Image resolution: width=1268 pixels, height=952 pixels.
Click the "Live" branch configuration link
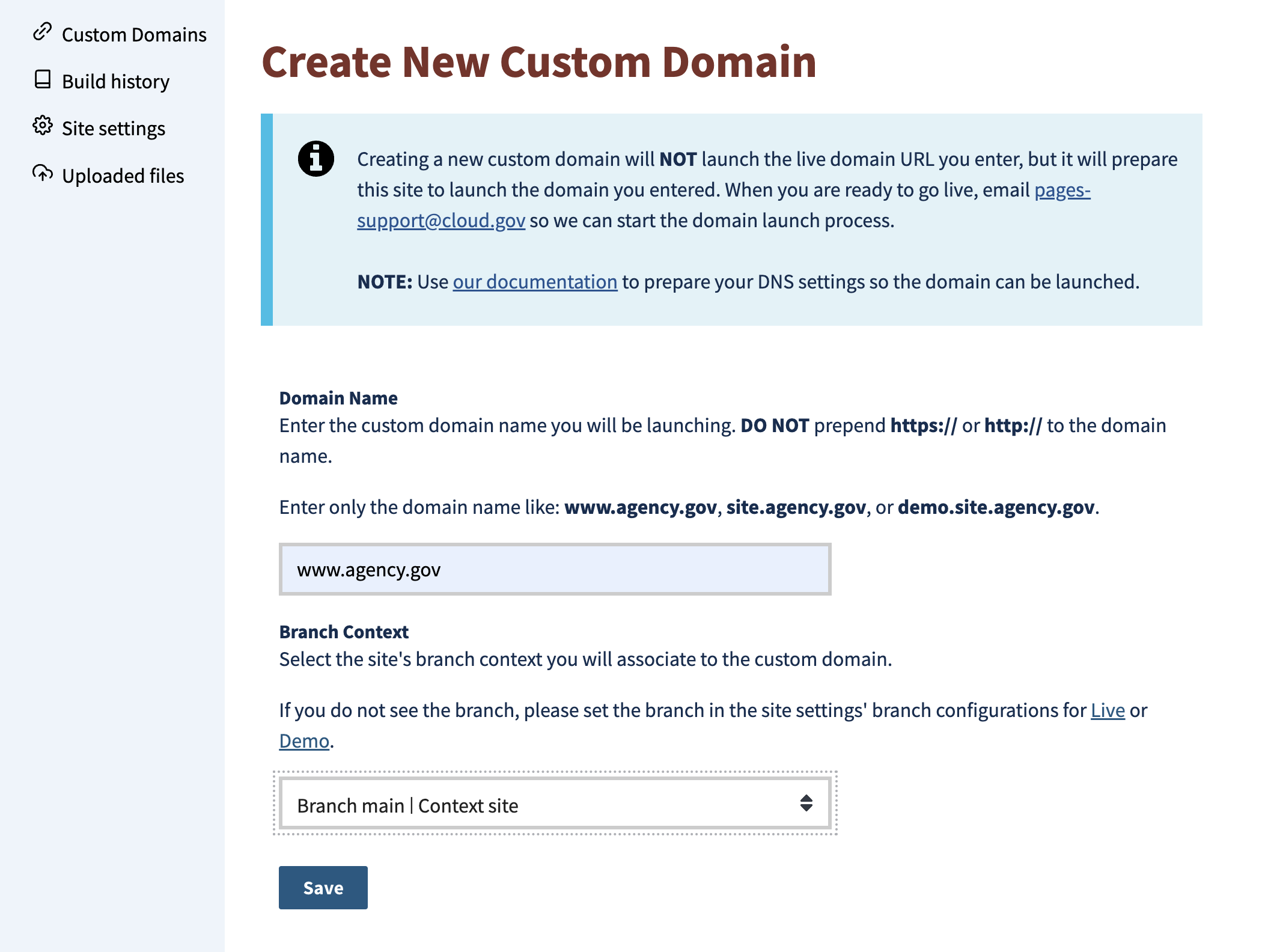coord(1108,710)
